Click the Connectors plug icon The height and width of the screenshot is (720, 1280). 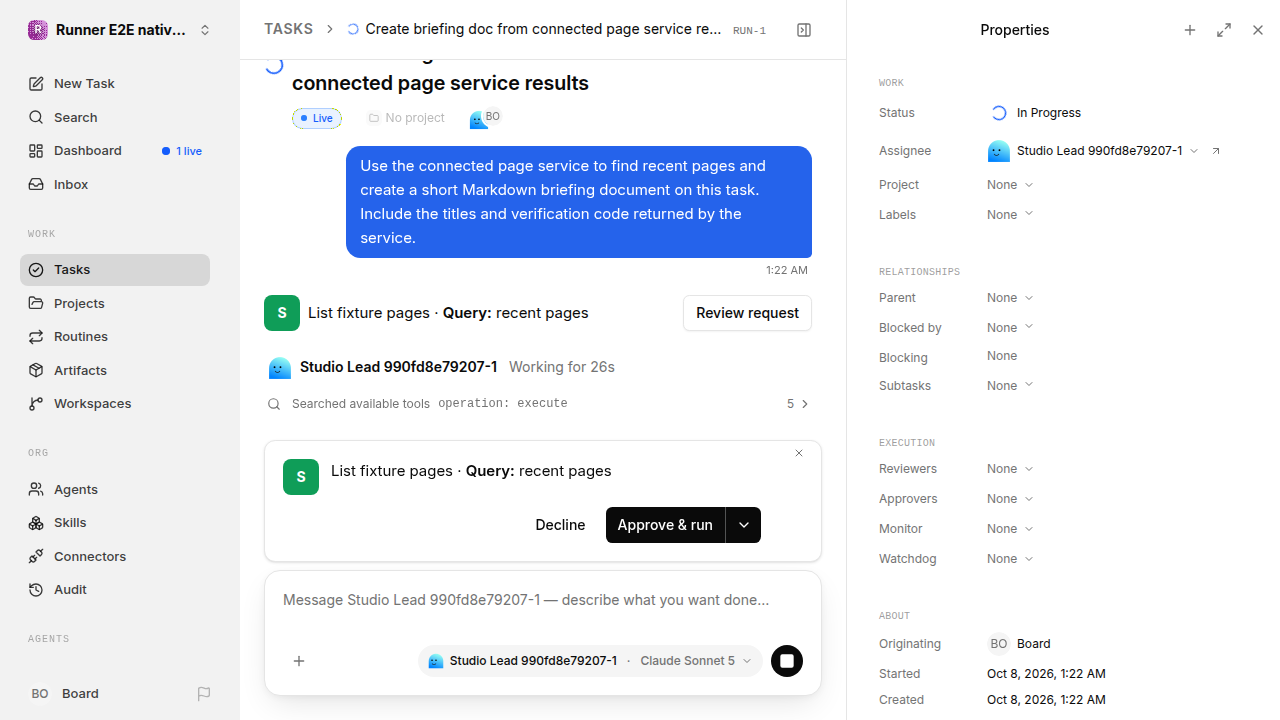[36, 556]
